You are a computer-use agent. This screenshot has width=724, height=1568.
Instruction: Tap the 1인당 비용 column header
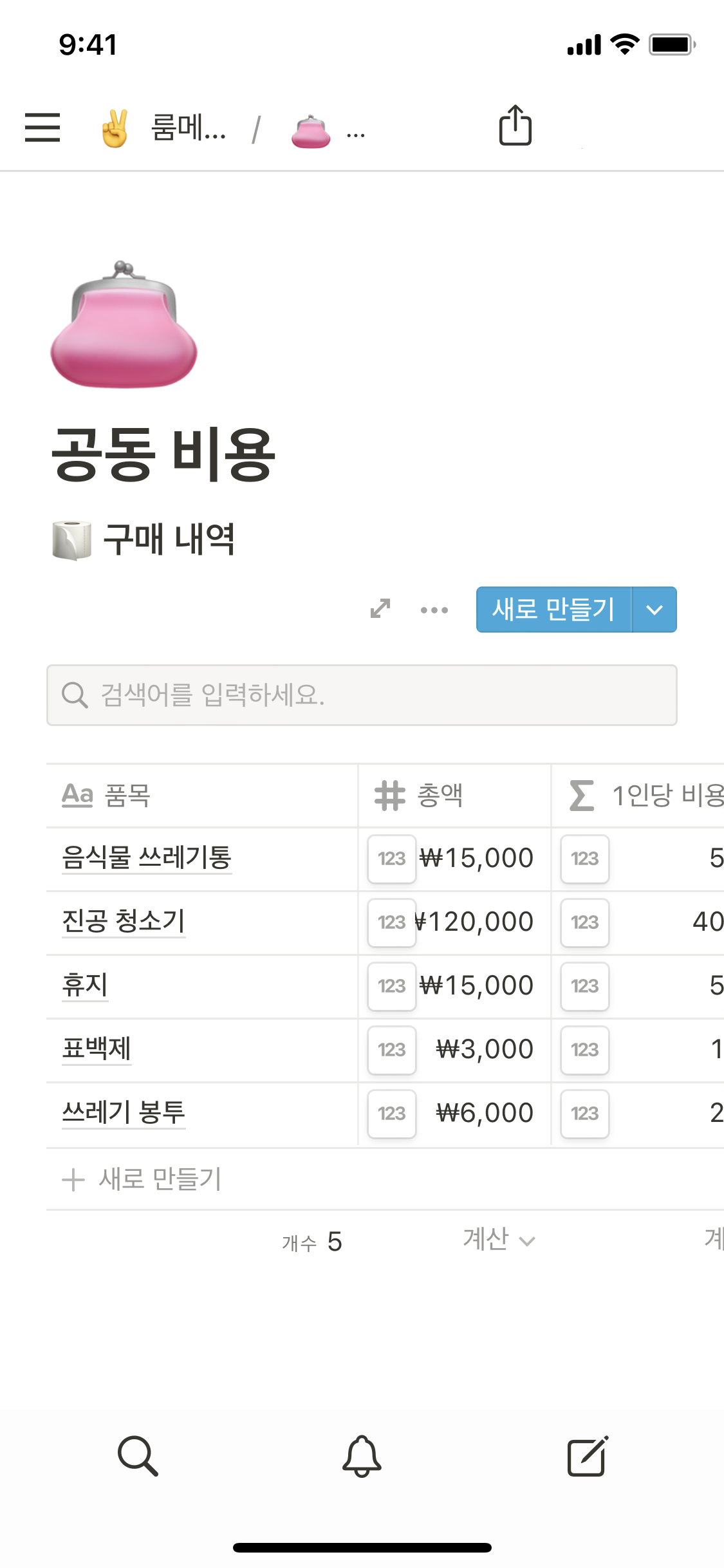644,796
